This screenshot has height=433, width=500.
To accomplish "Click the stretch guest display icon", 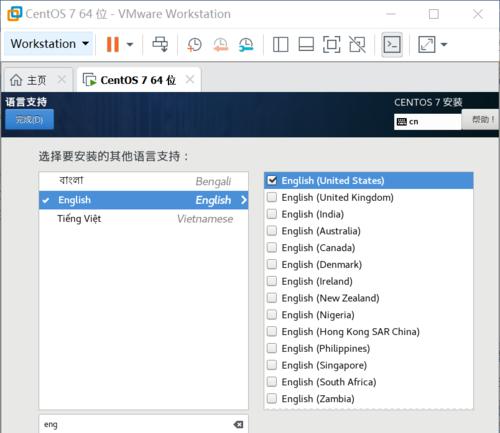I will (427, 44).
